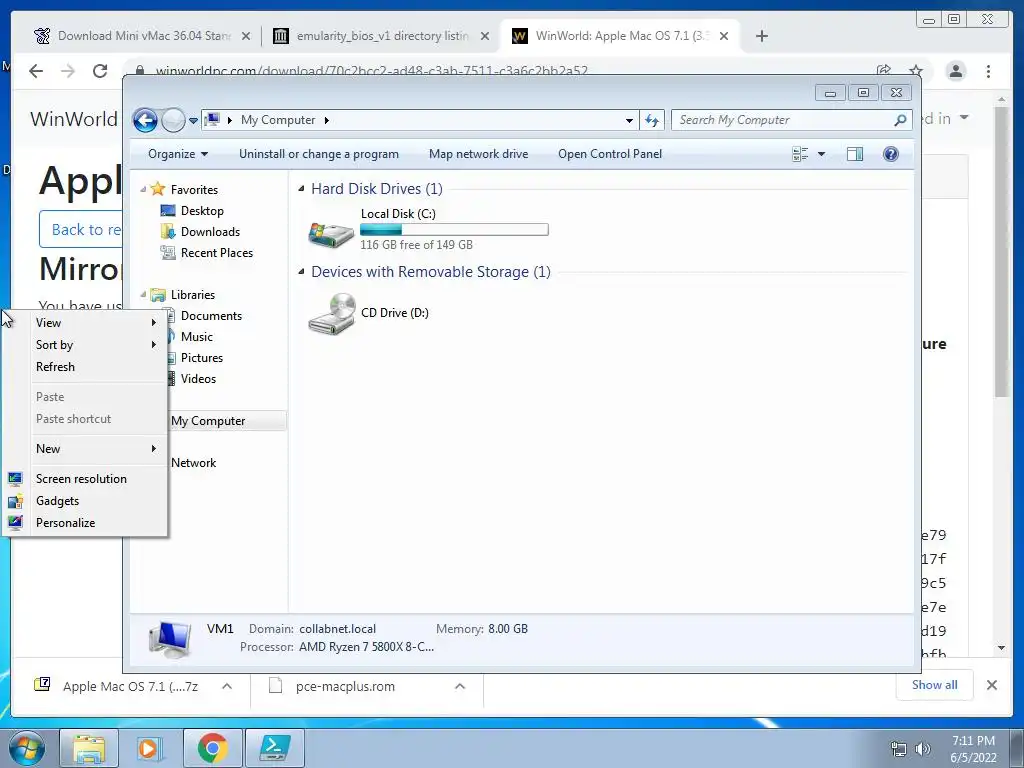Choose Gadgets from the context menu
The image size is (1024, 768).
(x=85, y=501)
